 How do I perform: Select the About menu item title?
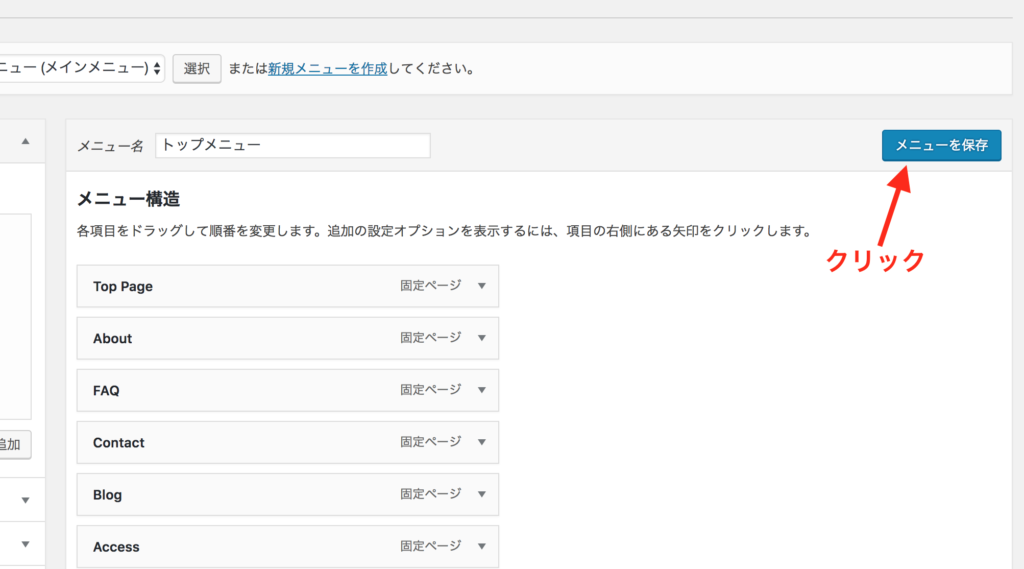click(112, 338)
